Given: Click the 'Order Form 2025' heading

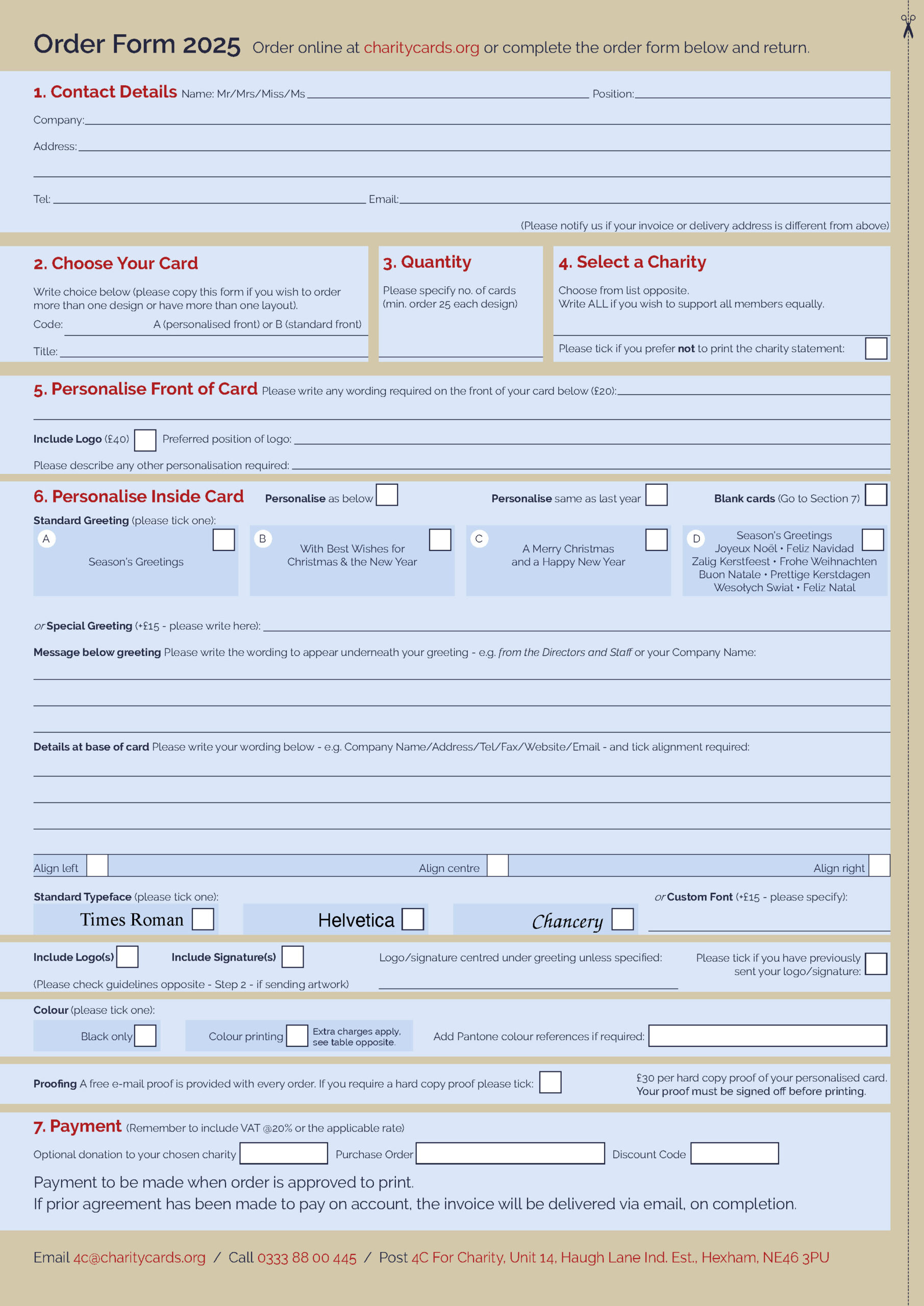Looking at the screenshot, I should (137, 44).
